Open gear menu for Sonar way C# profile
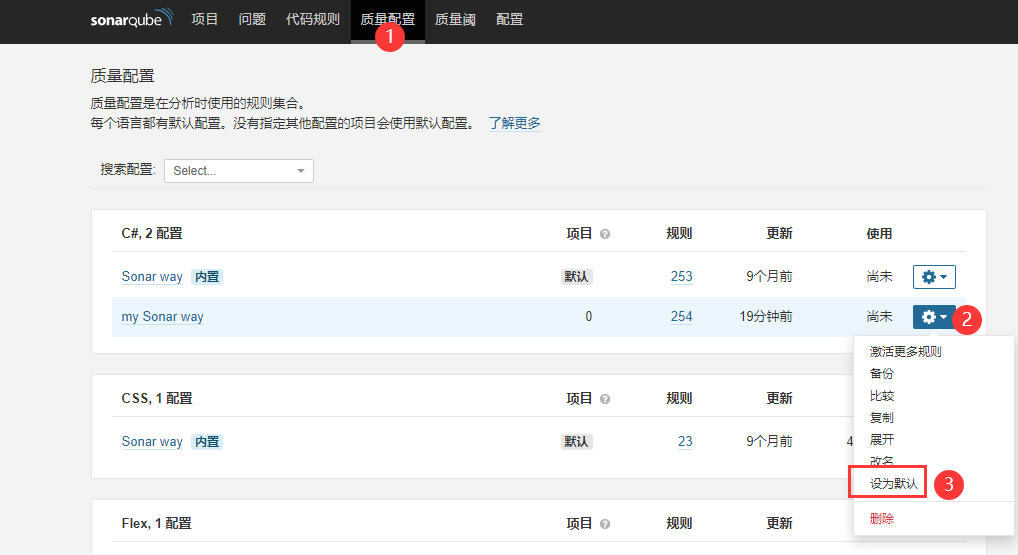Viewport: 1018px width, 555px height. pos(934,277)
